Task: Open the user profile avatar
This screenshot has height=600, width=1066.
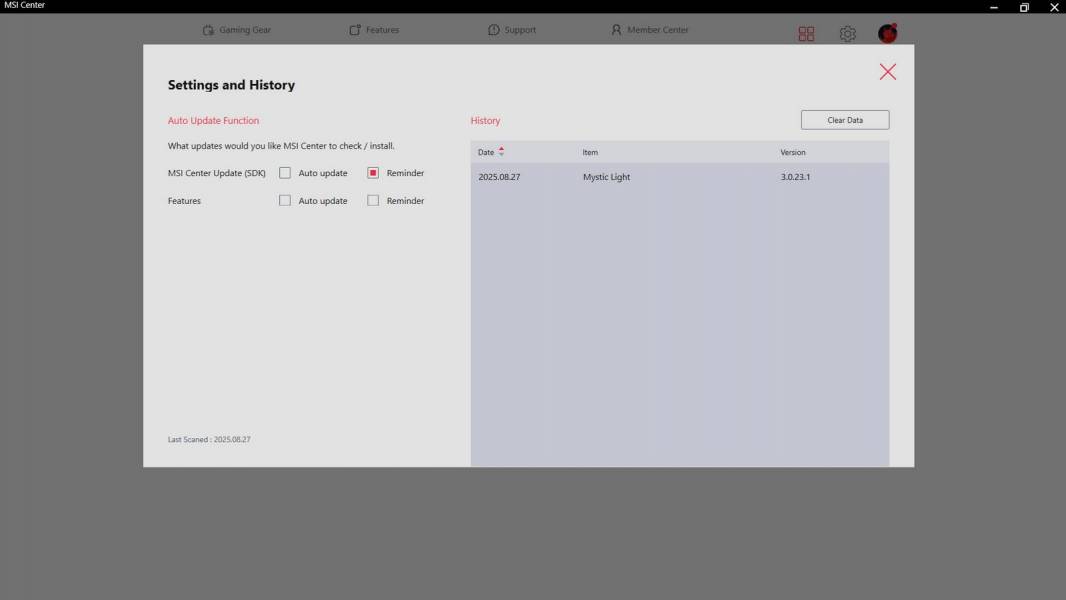Action: click(x=887, y=34)
